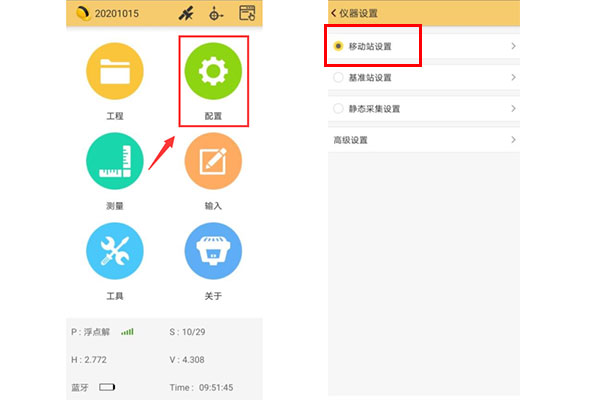Open the window icon at top right
This screenshot has height=400, width=600.
247,14
